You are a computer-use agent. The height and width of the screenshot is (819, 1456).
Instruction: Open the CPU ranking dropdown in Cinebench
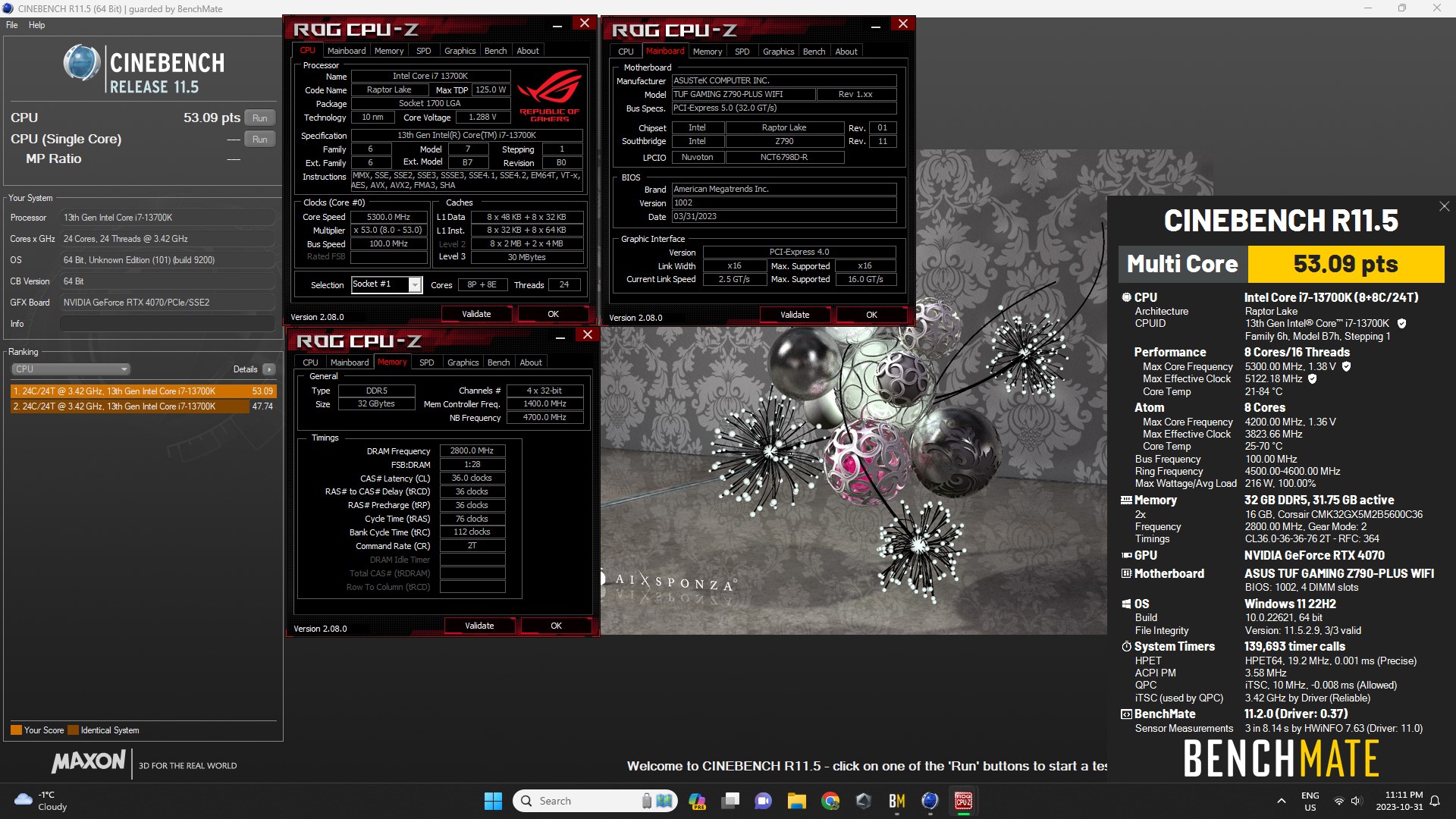[x=71, y=369]
